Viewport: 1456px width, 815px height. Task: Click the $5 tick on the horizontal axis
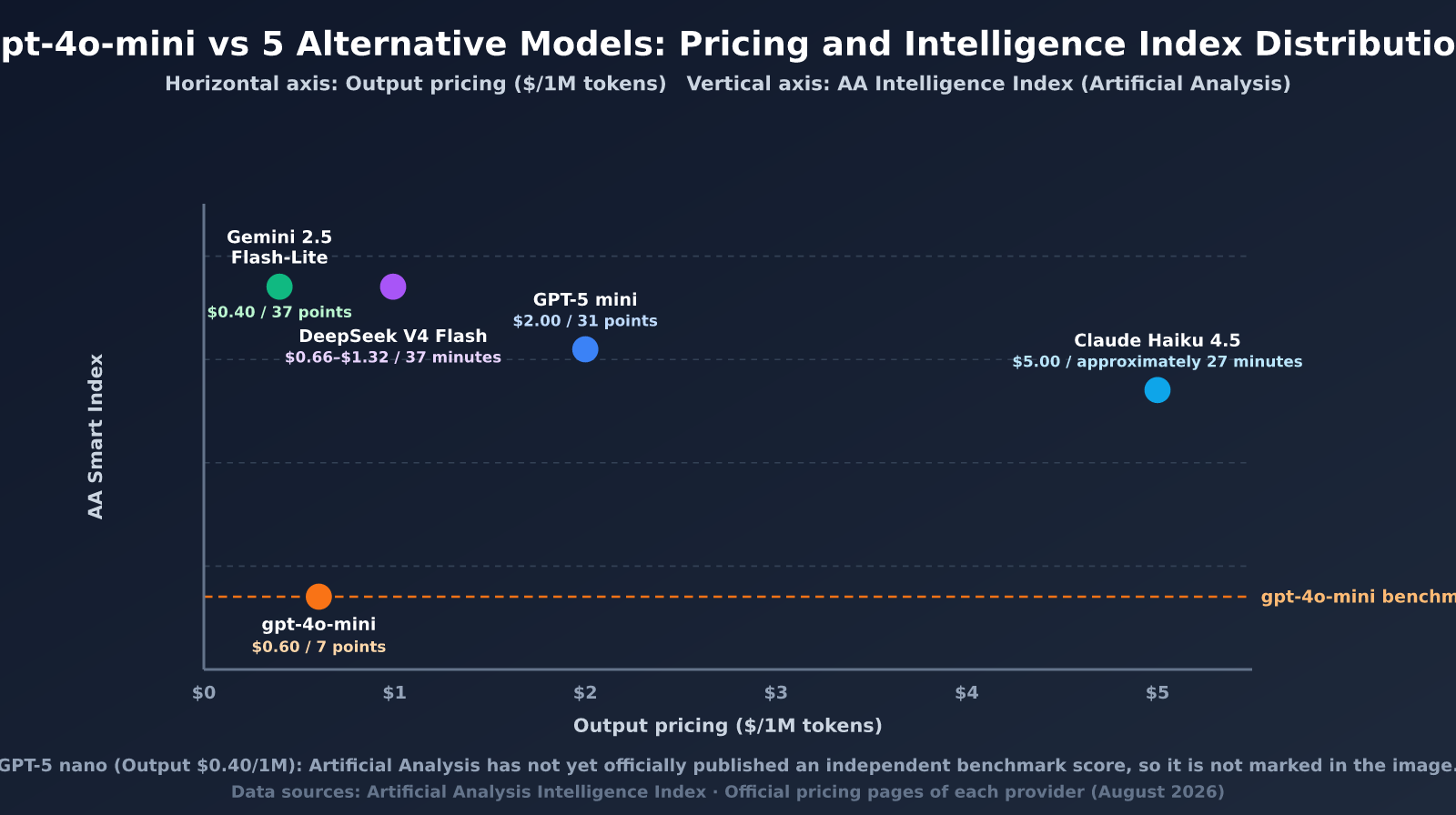[1157, 693]
